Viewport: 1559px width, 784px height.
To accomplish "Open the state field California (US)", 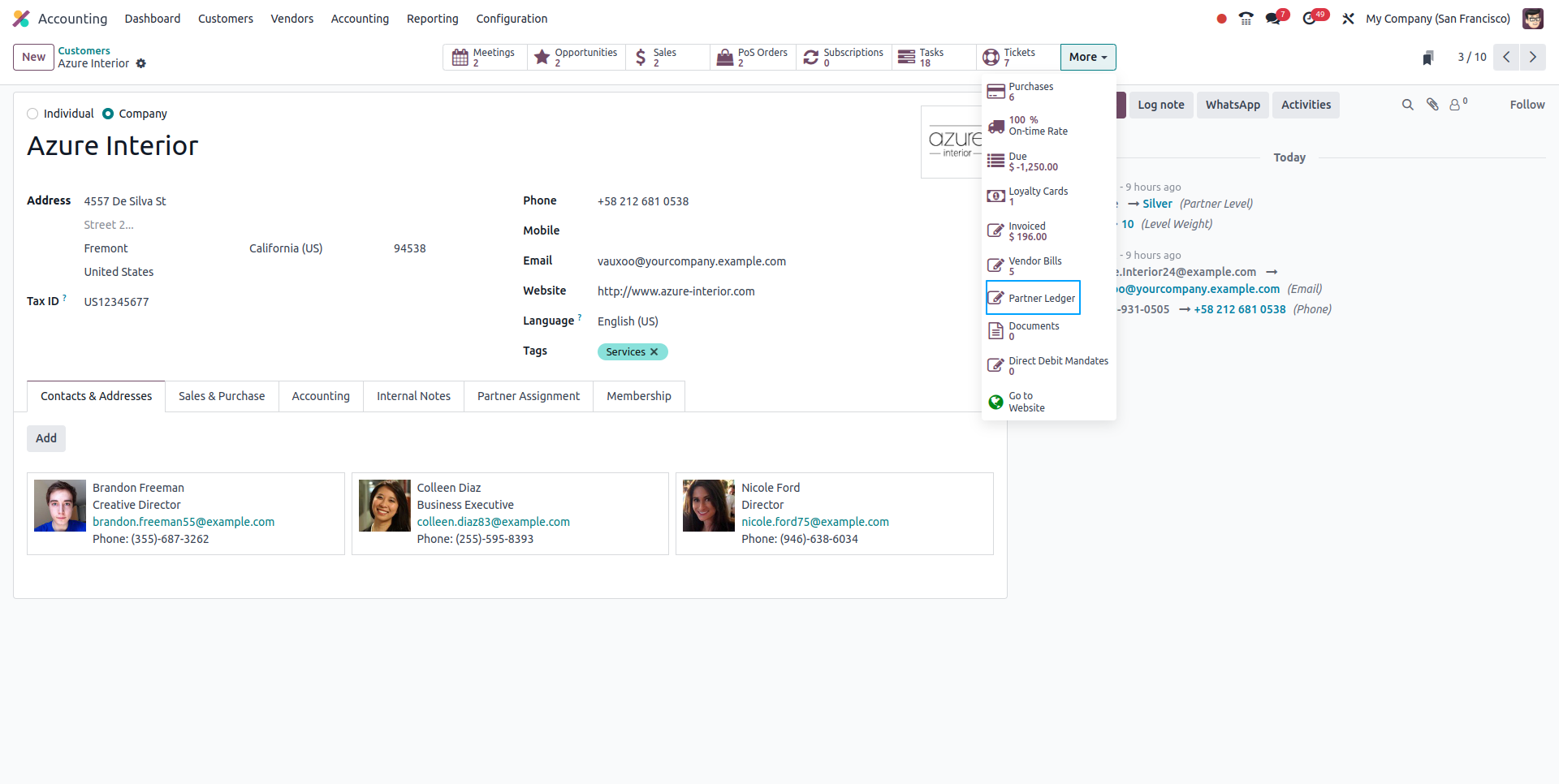I will [286, 248].
